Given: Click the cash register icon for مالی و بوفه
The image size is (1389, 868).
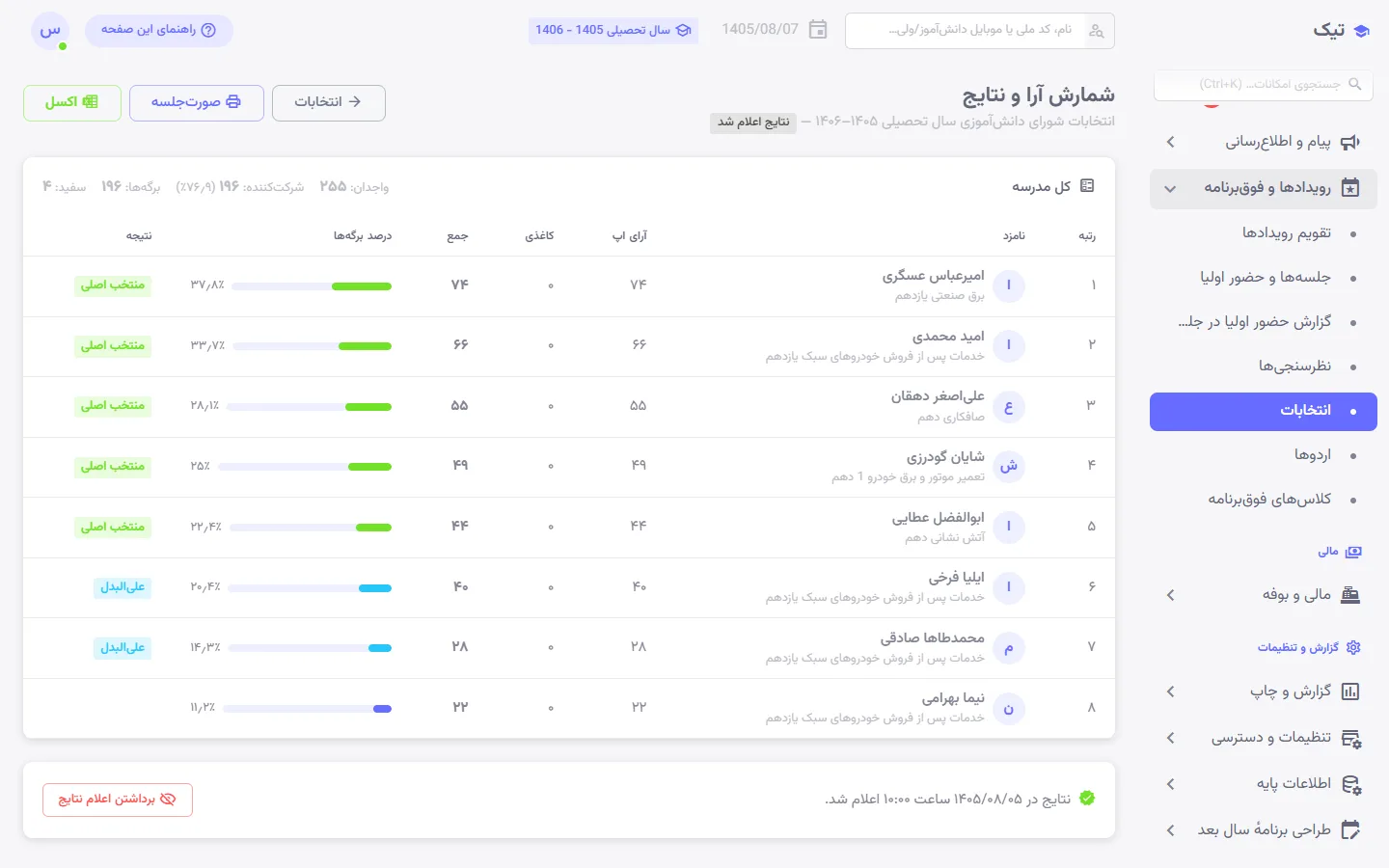Looking at the screenshot, I should coord(1350,595).
